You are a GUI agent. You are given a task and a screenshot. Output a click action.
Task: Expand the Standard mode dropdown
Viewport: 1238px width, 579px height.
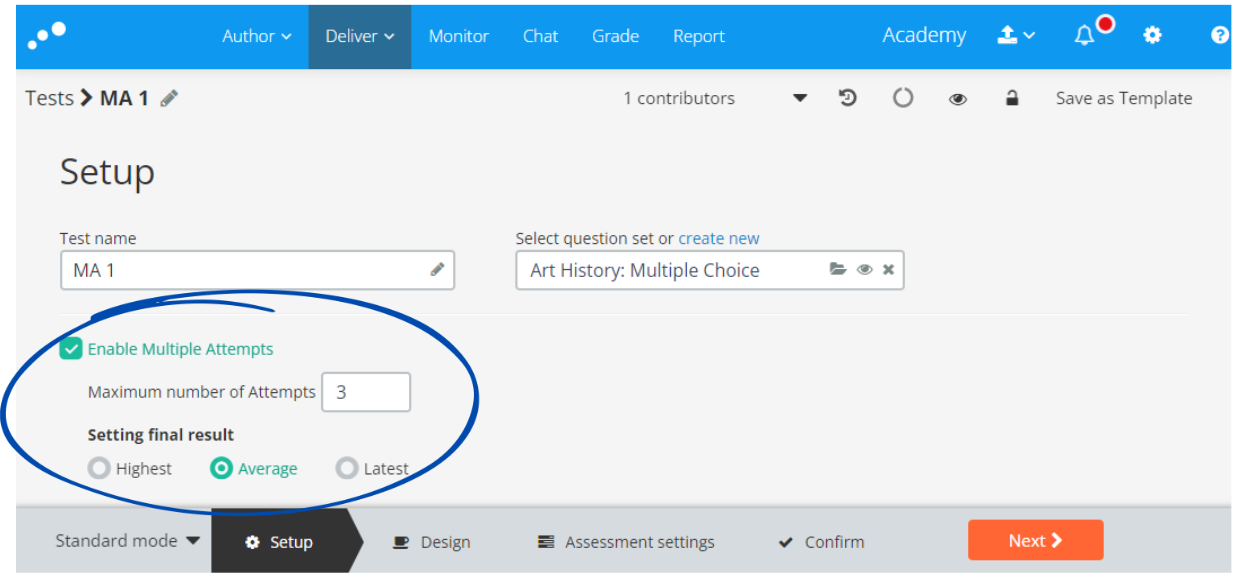(x=127, y=541)
